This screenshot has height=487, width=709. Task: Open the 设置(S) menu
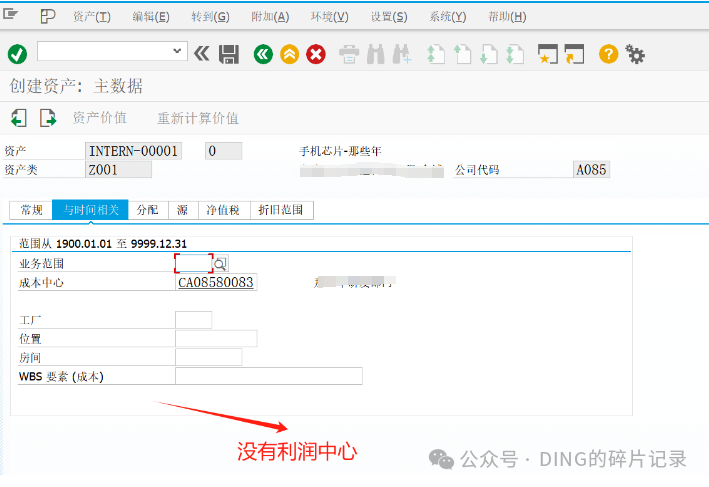tap(389, 17)
